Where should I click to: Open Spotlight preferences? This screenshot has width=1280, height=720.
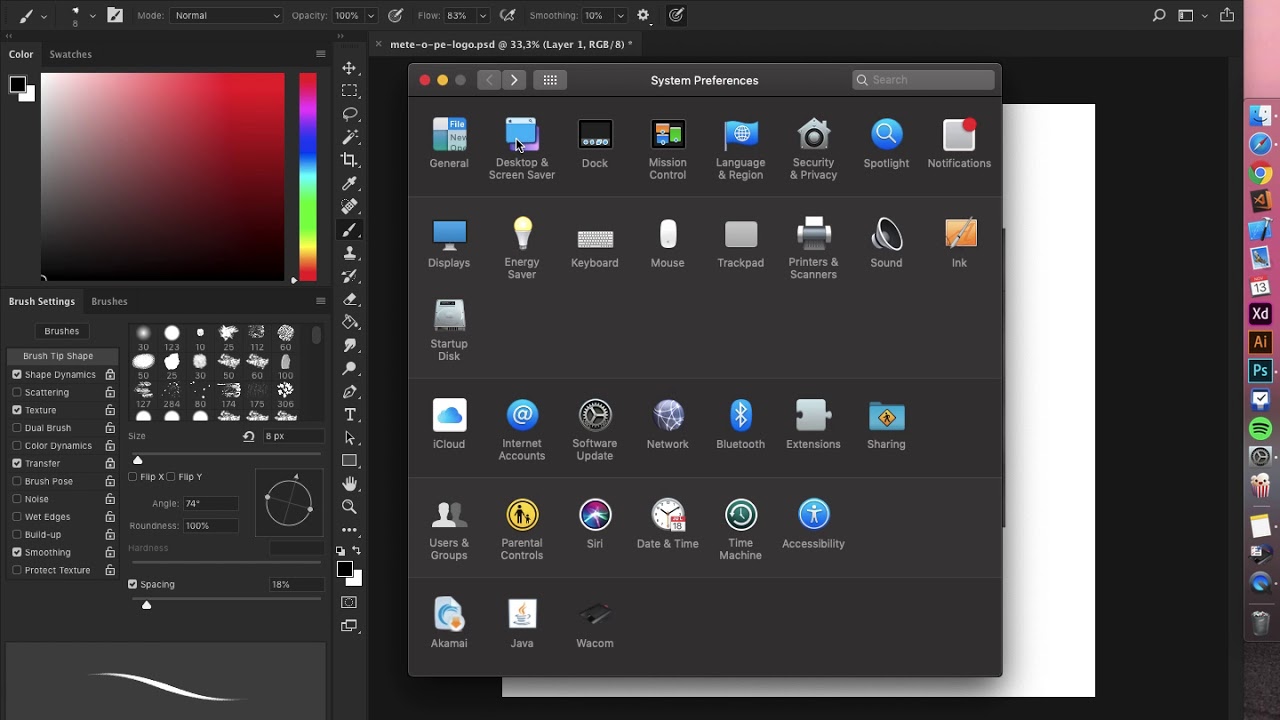pyautogui.click(x=887, y=143)
